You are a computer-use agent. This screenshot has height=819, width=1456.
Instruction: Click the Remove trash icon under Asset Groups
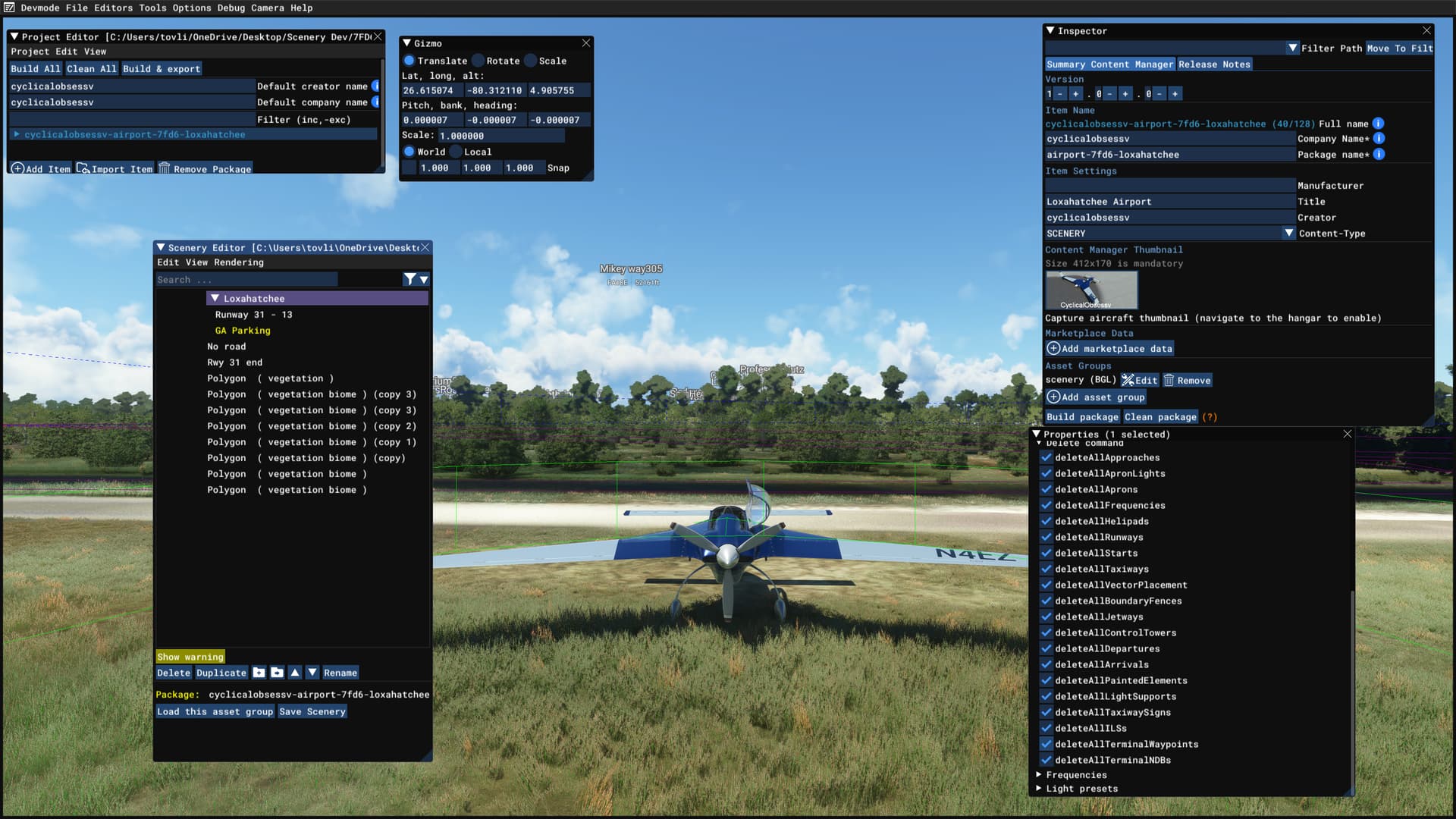point(1169,380)
